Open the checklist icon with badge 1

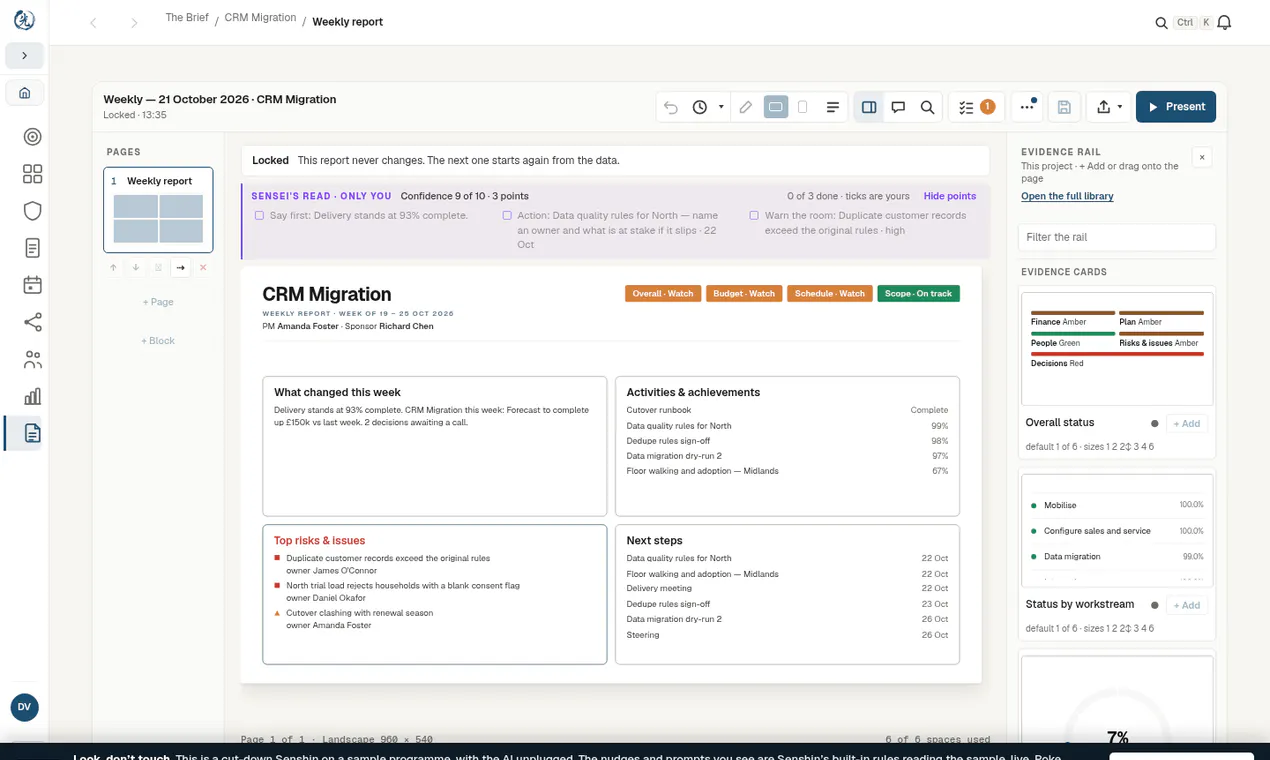click(x=976, y=107)
